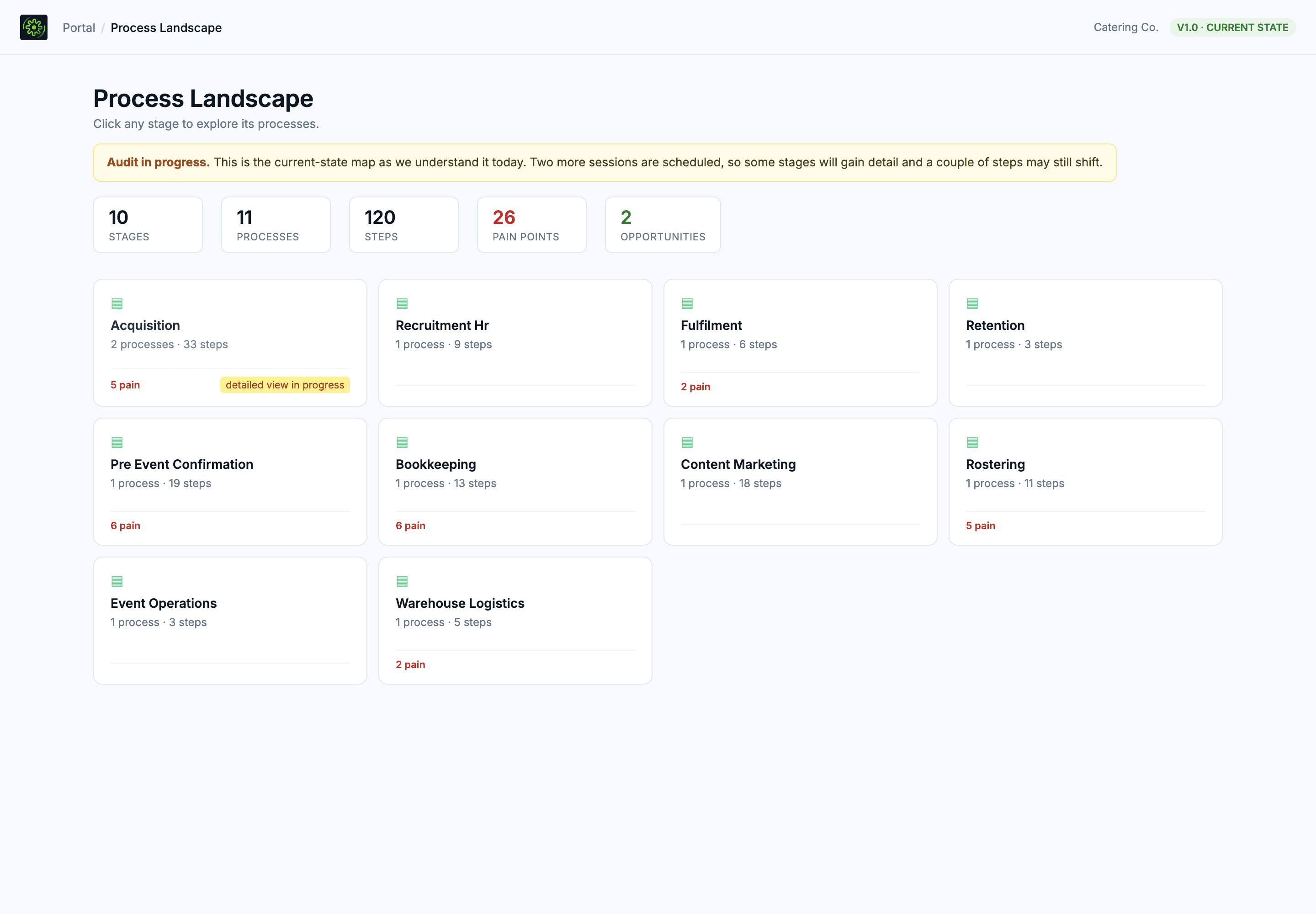Open the Warehouse Logistics stage title

coord(460,603)
